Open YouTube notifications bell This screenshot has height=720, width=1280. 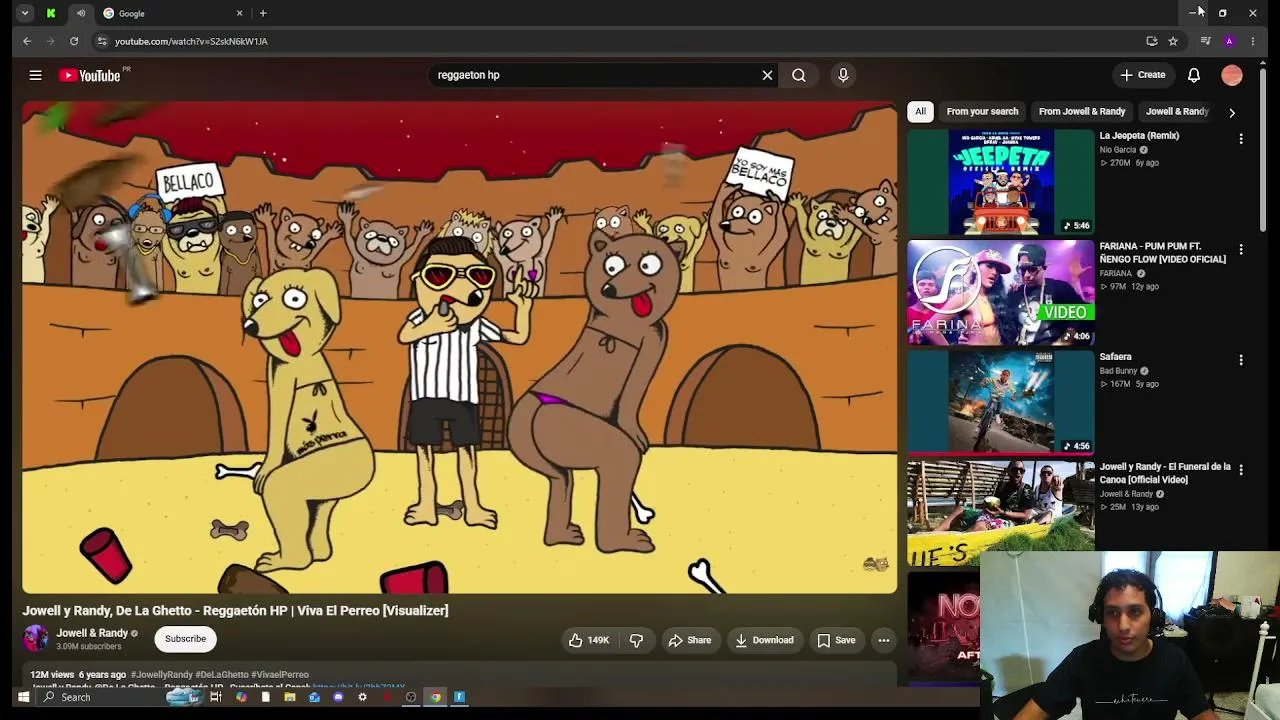[x=1194, y=75]
